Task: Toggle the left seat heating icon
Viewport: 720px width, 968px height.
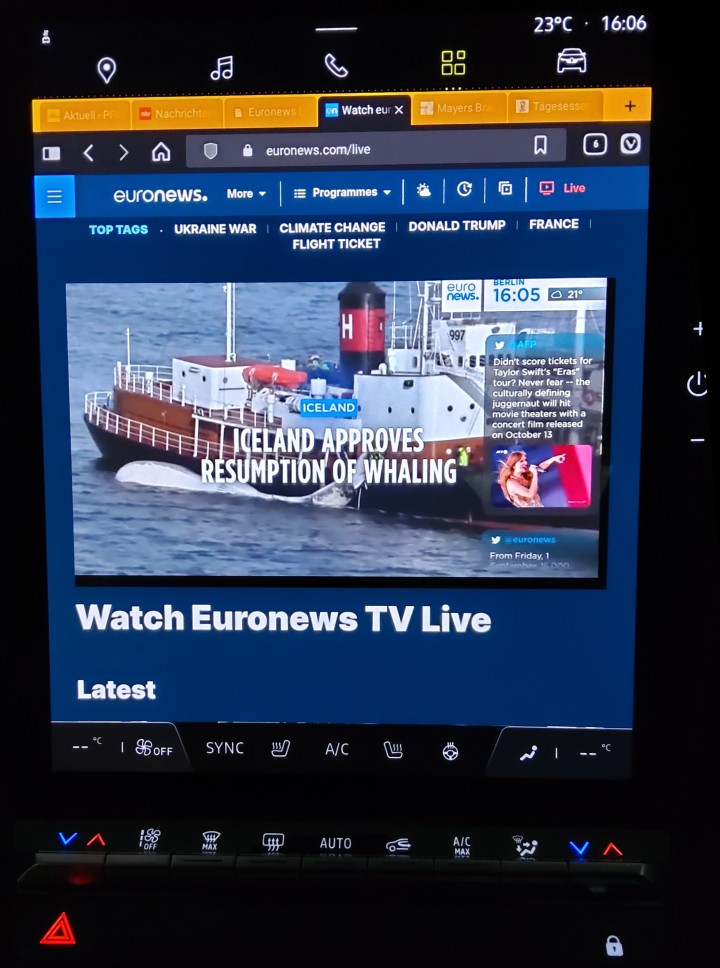Action: click(x=280, y=749)
